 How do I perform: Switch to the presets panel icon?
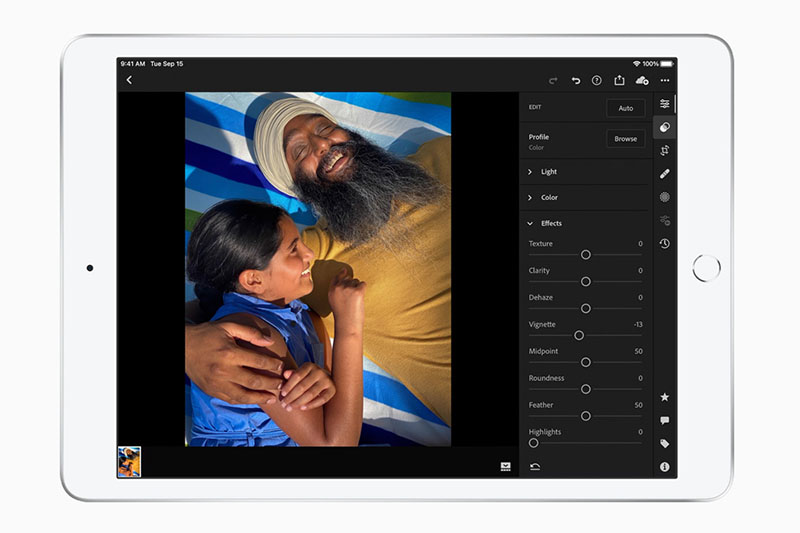665,127
